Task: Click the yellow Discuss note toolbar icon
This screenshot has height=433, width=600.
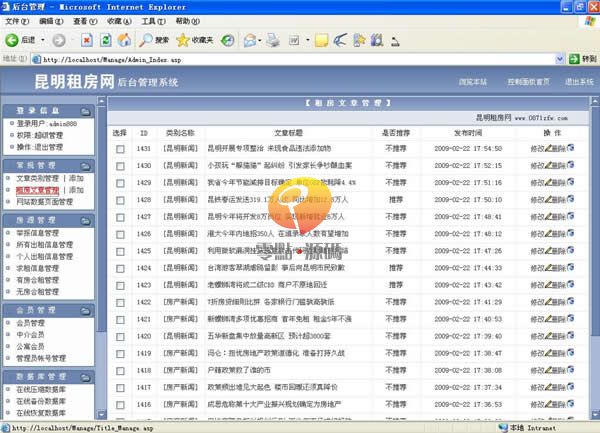Action: [321, 40]
